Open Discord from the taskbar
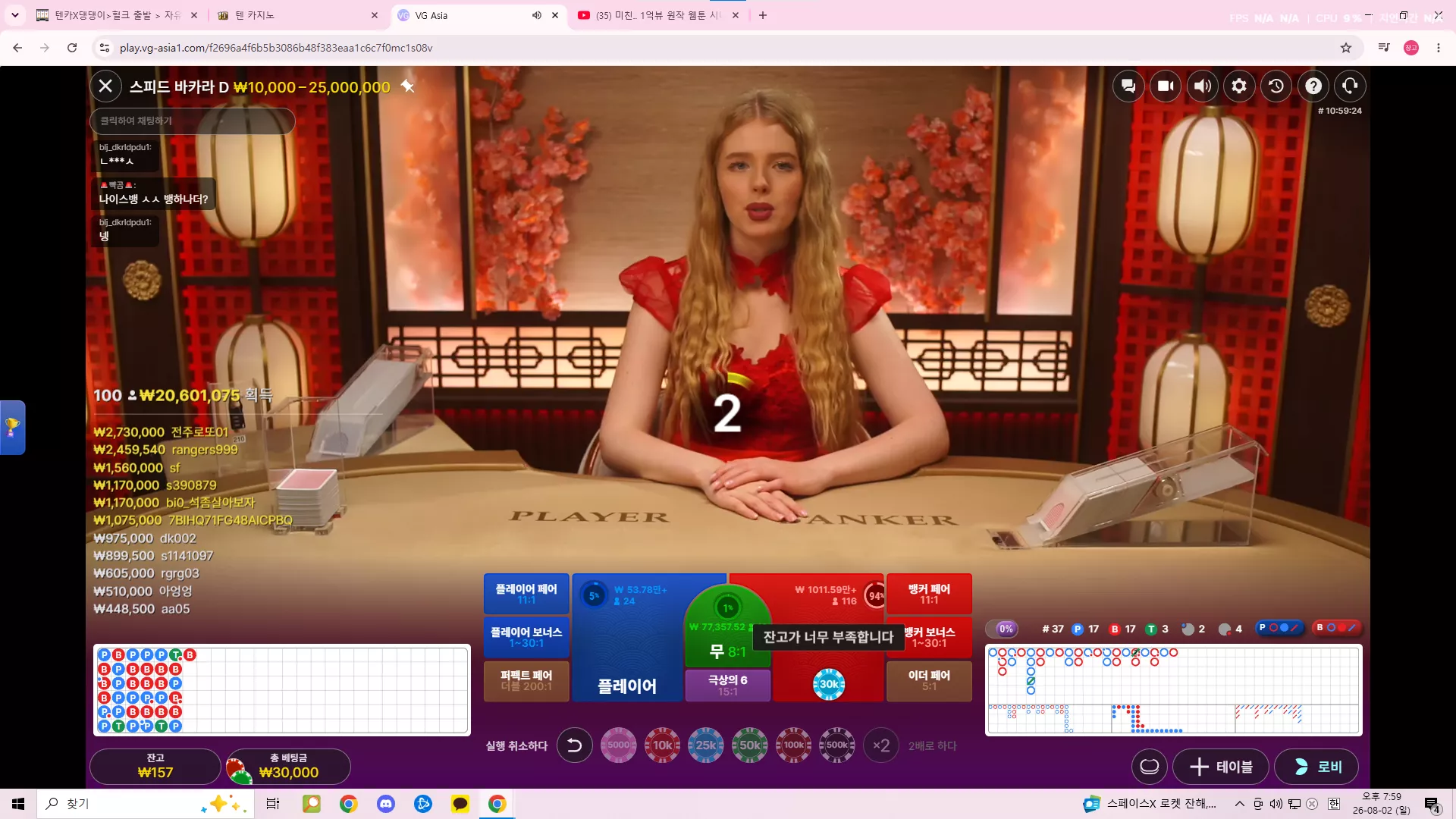 tap(386, 804)
